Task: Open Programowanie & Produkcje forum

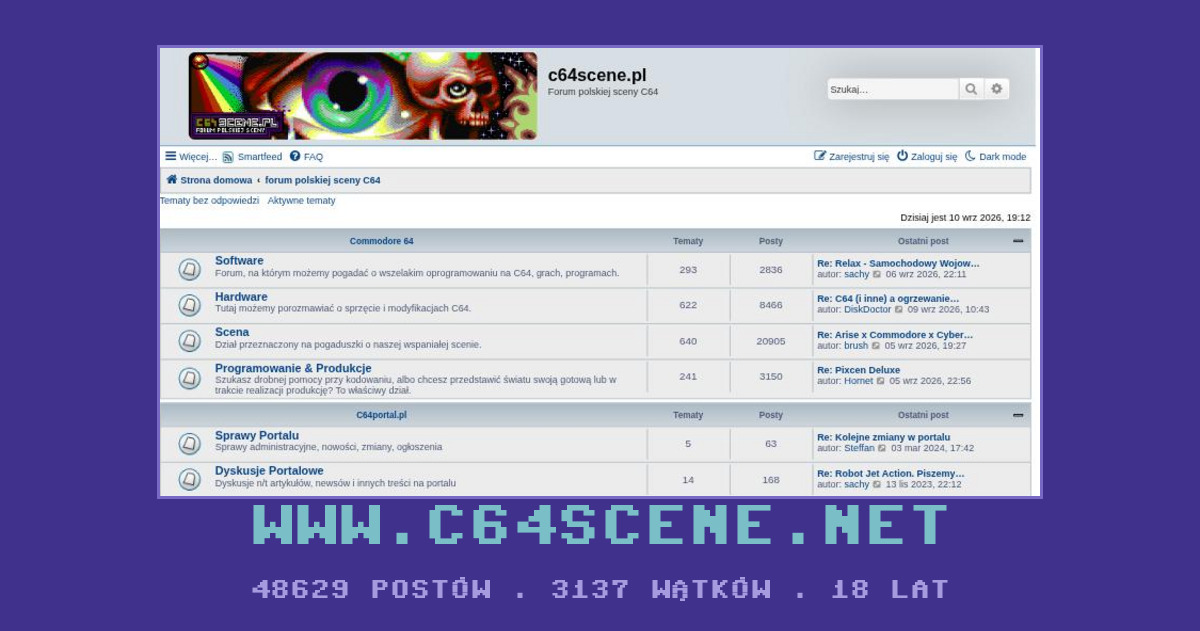Action: coord(293,368)
